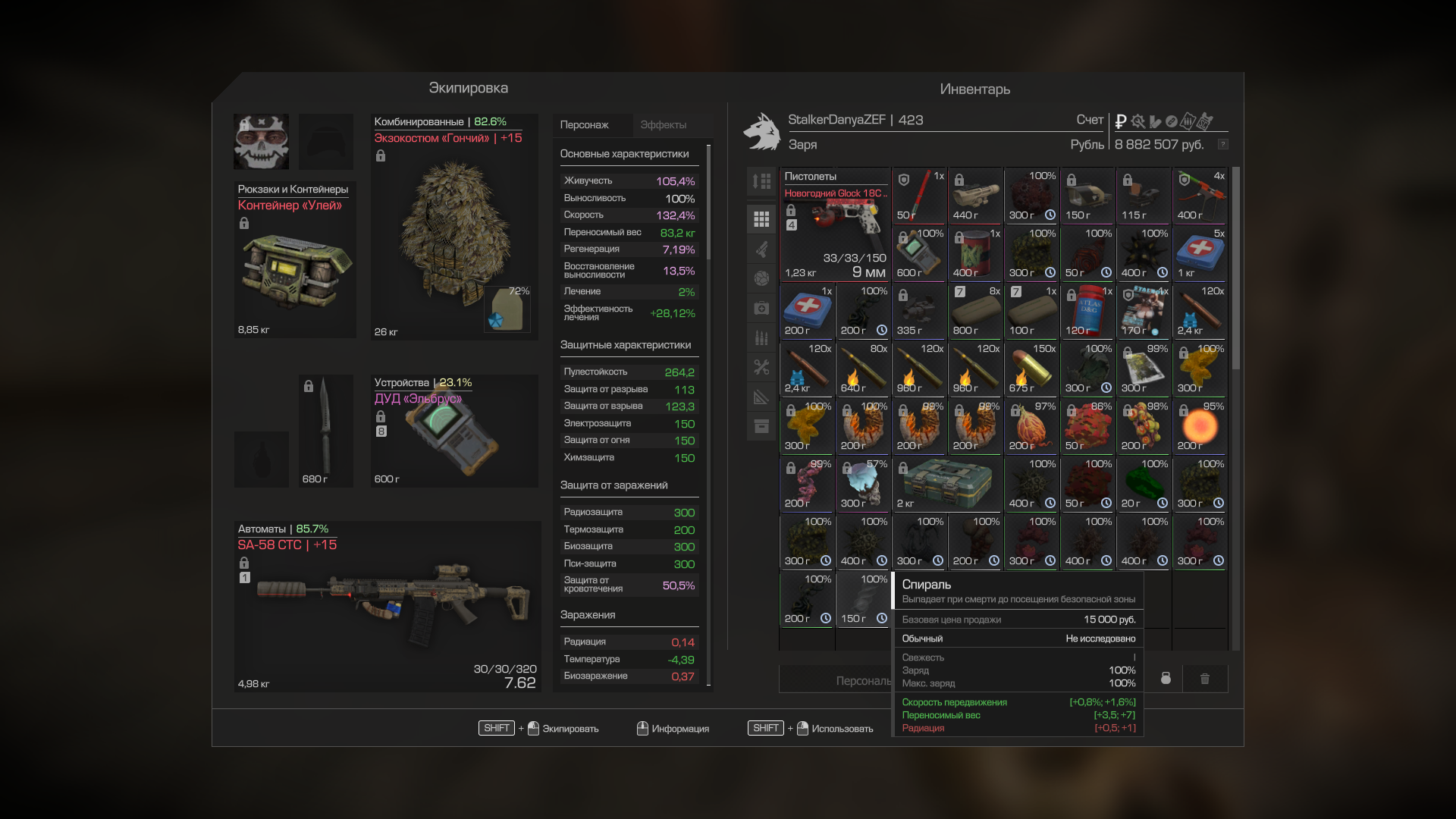Click the armor plate insert at 72%
Image resolution: width=1456 pixels, height=819 pixels.
[507, 309]
